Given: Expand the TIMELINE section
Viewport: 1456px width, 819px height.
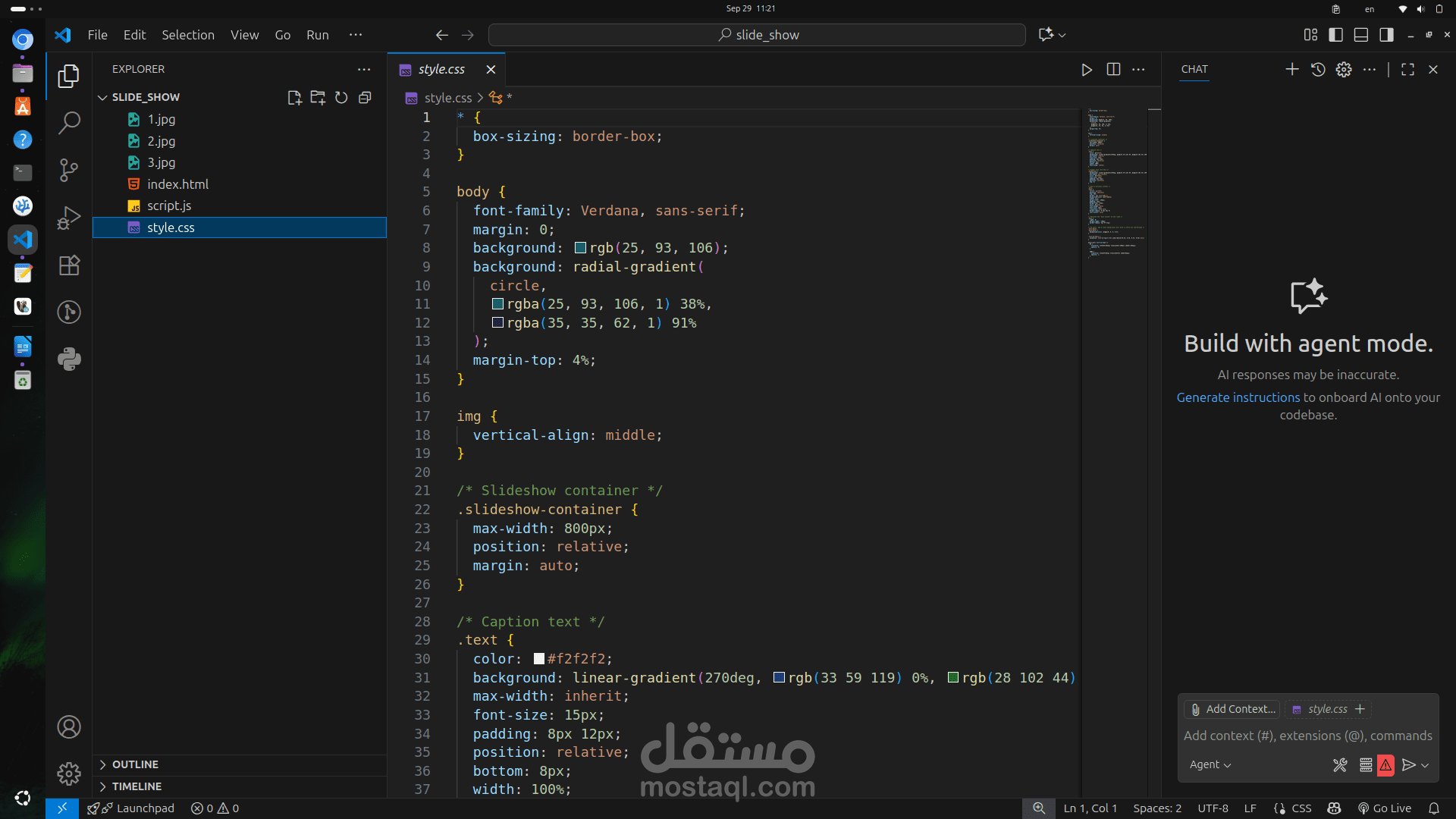Looking at the screenshot, I should [x=136, y=786].
